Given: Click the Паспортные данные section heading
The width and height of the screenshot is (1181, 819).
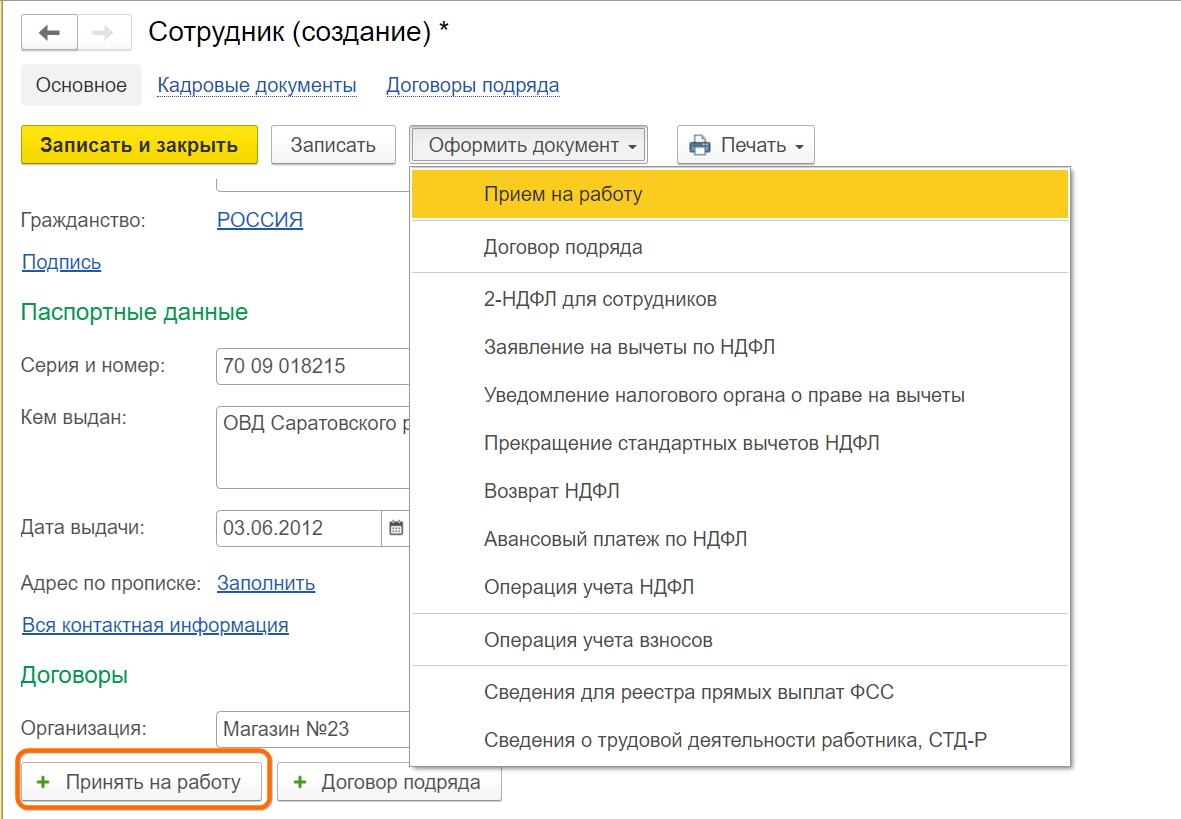Looking at the screenshot, I should tap(134, 312).
